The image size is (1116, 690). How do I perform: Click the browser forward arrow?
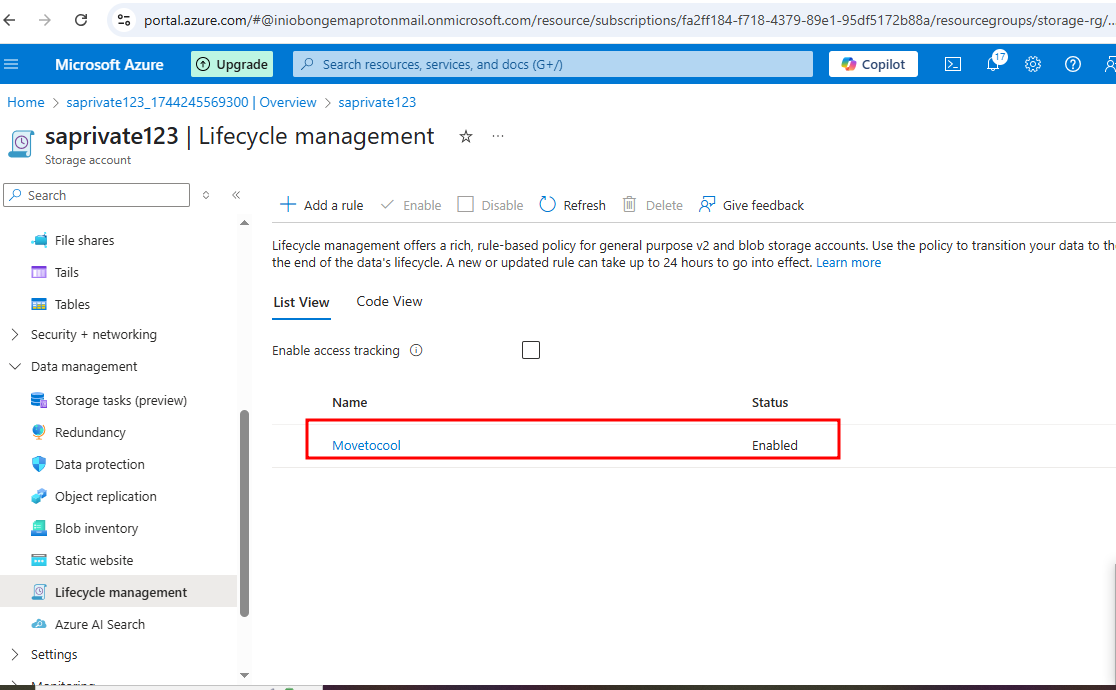(x=45, y=20)
